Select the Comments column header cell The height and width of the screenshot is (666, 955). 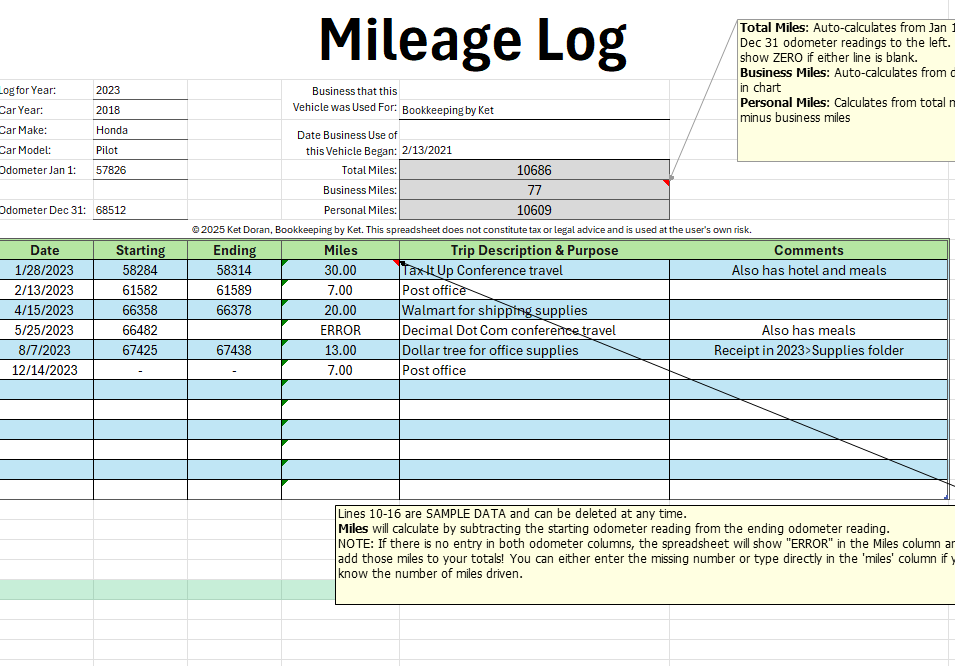click(808, 250)
